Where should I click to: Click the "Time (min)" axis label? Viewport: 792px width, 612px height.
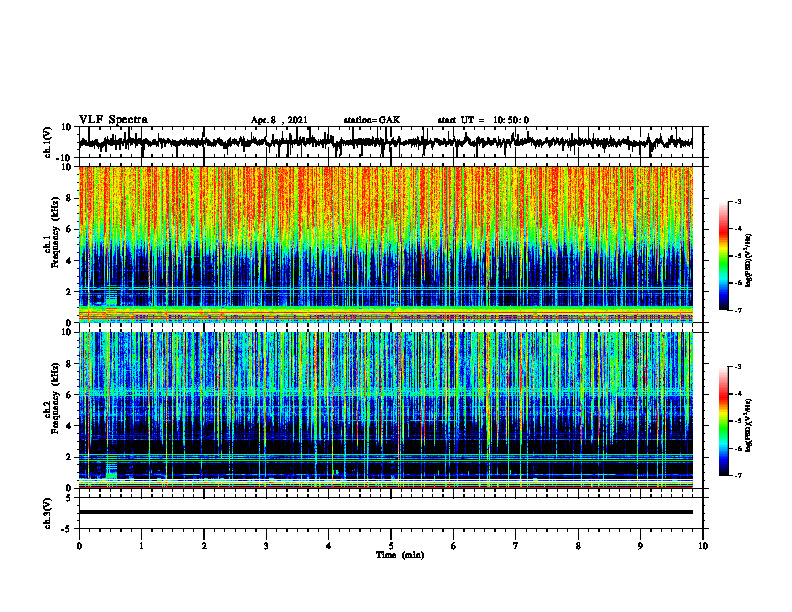[x=400, y=555]
